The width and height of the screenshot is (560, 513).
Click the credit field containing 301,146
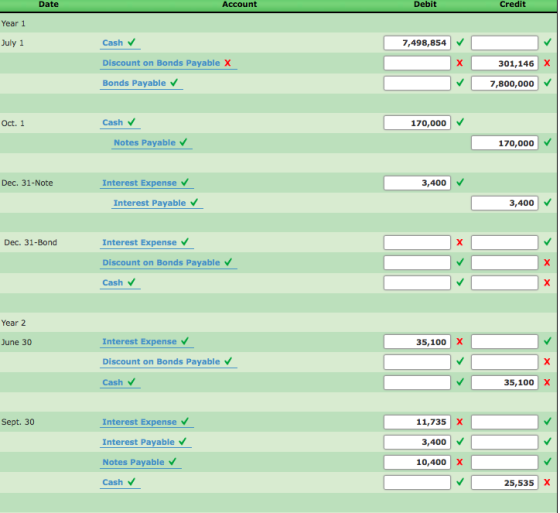505,63
